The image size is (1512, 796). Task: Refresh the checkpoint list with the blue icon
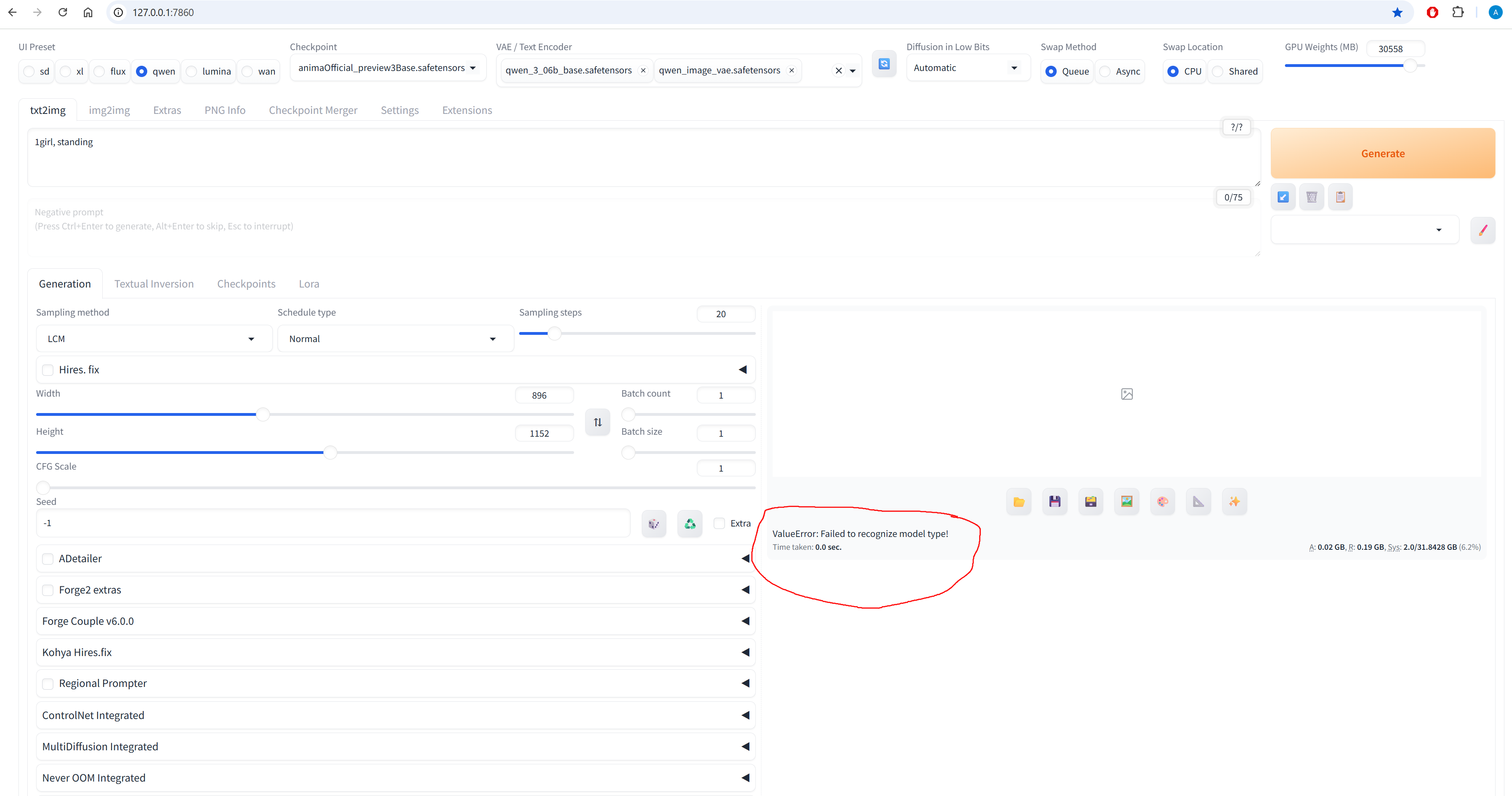[884, 64]
